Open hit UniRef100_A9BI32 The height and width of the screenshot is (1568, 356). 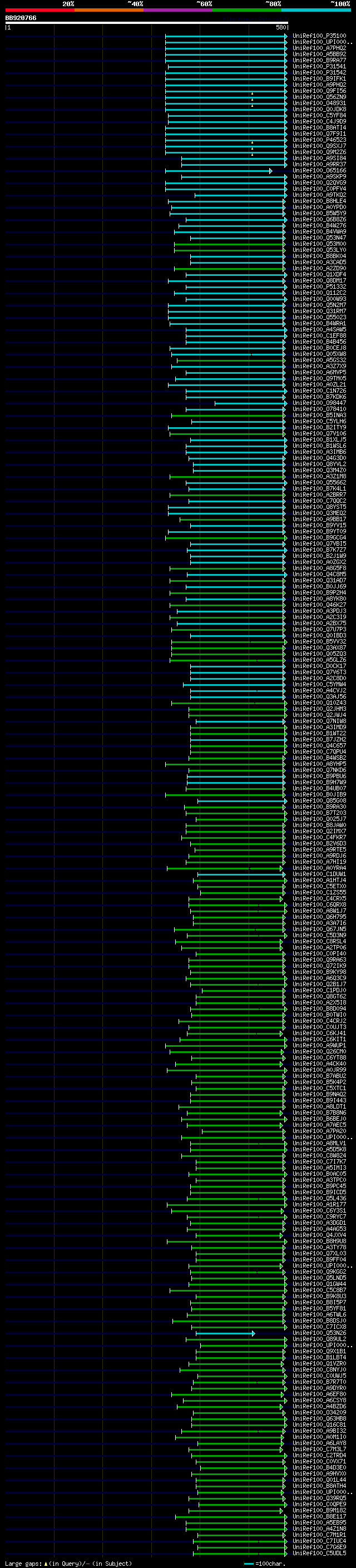click(x=319, y=1431)
